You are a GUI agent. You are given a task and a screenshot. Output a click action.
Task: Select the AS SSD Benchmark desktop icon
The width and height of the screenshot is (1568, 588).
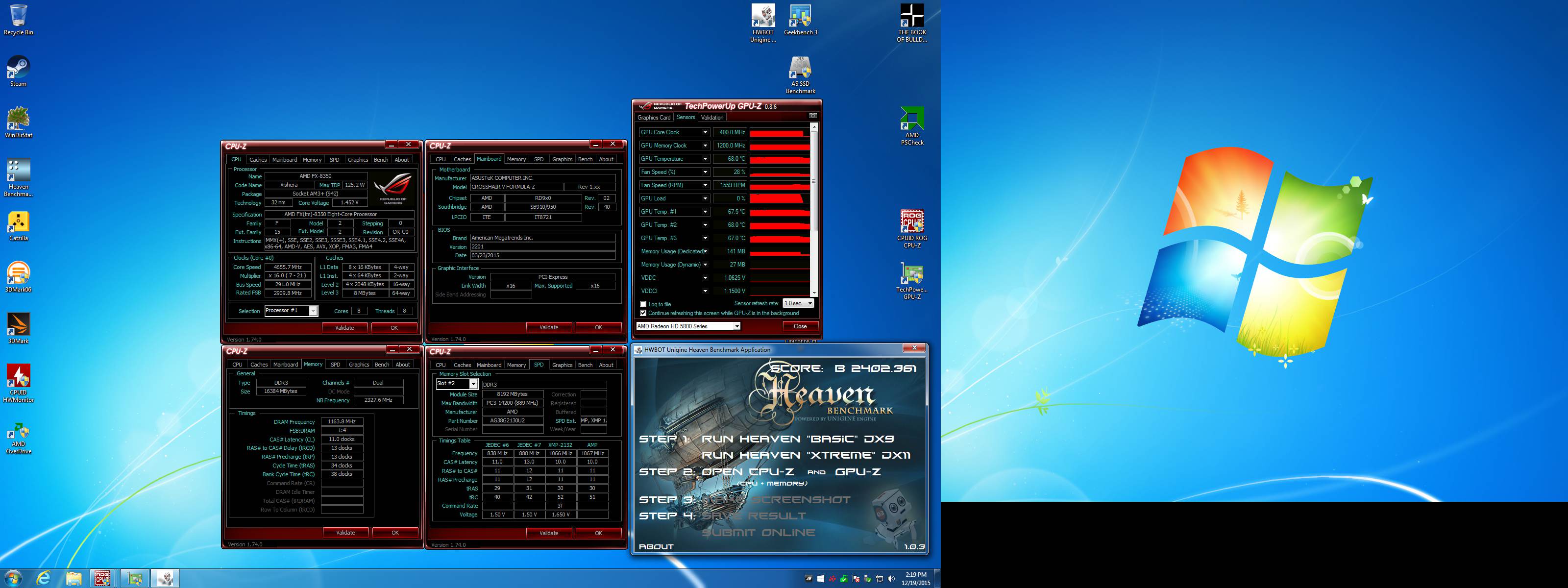pos(801,75)
